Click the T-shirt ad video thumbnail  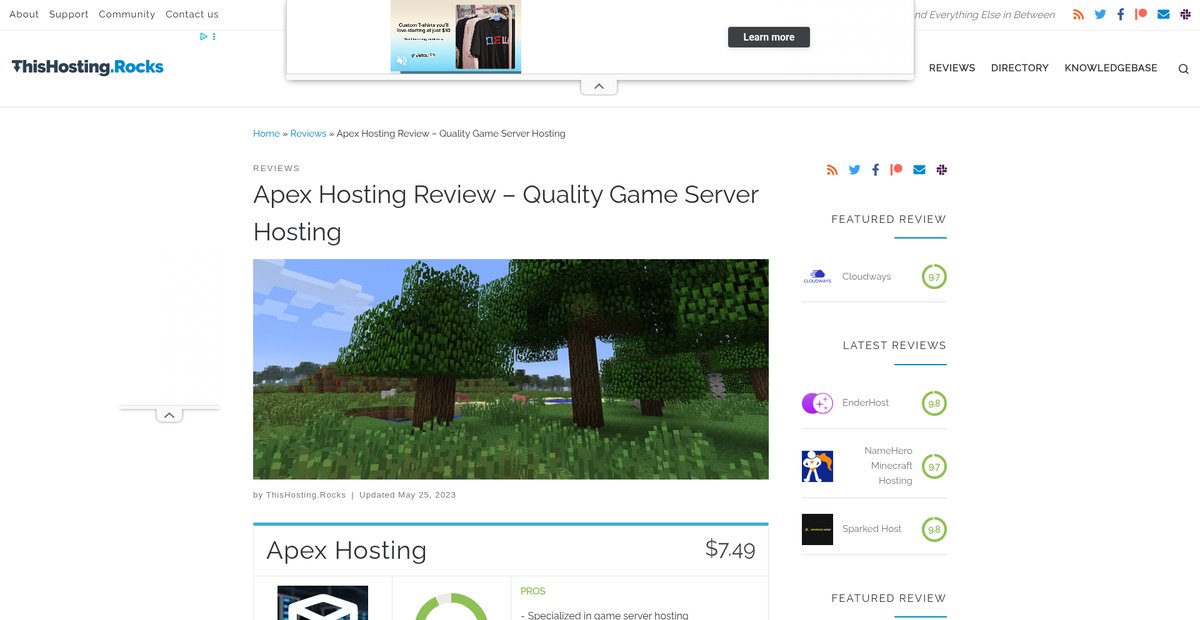pyautogui.click(x=456, y=36)
